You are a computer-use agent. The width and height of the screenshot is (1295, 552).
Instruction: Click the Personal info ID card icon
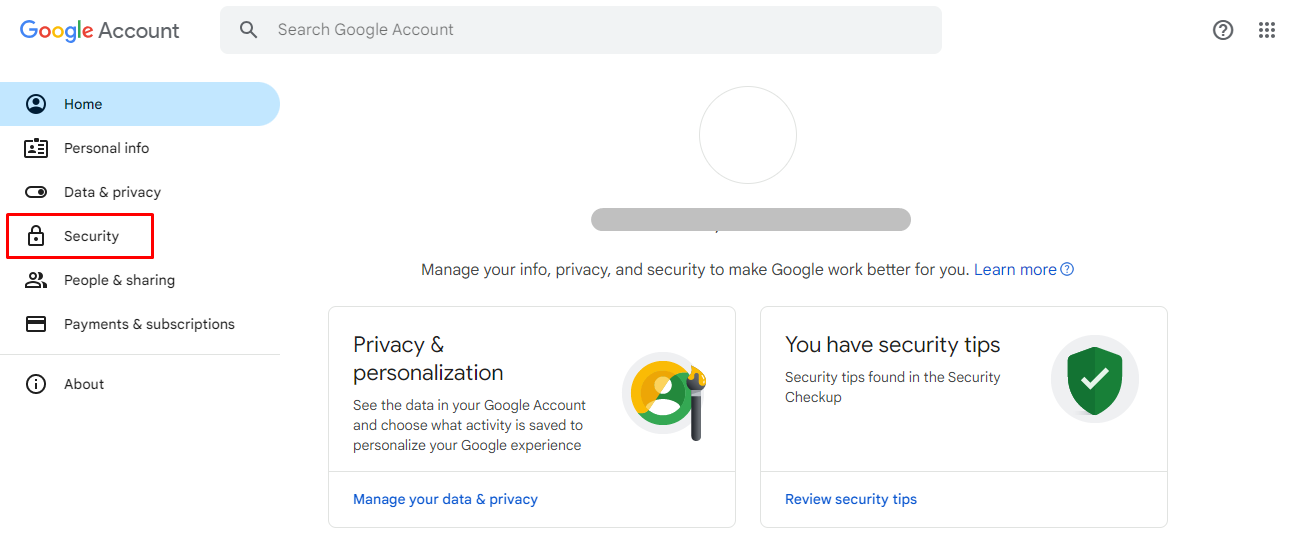(36, 148)
